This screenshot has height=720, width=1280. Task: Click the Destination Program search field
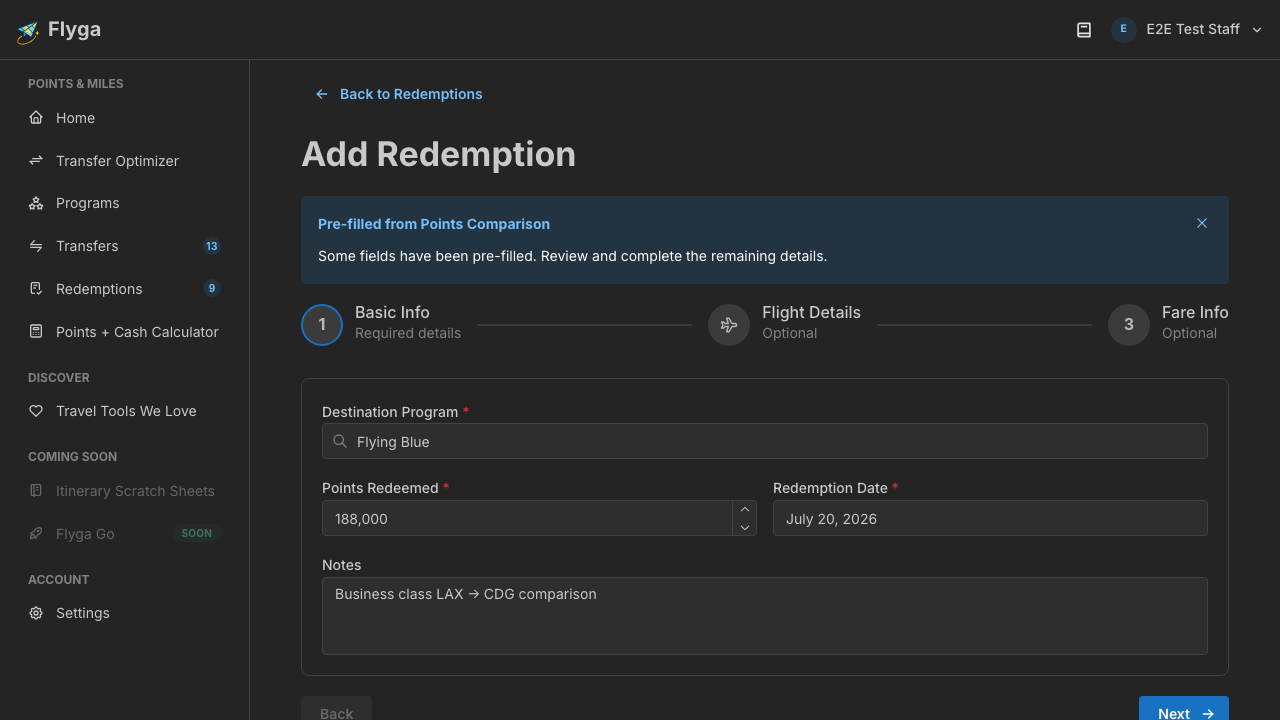click(x=765, y=442)
